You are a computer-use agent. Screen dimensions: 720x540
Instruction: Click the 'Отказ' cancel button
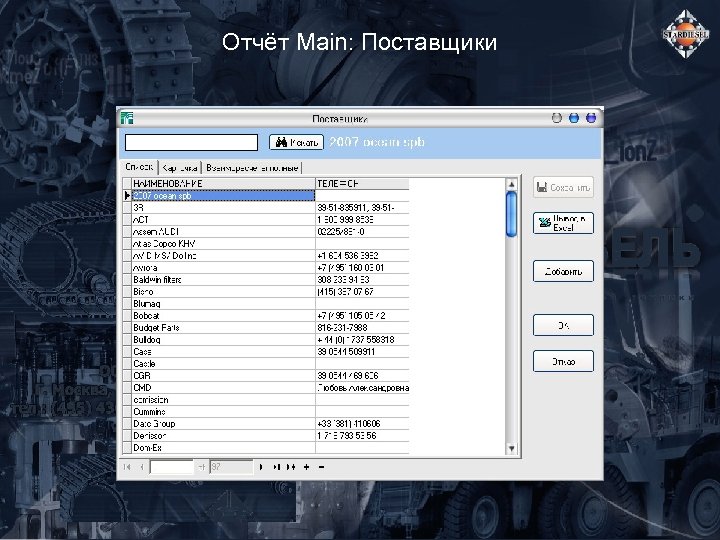coord(563,361)
